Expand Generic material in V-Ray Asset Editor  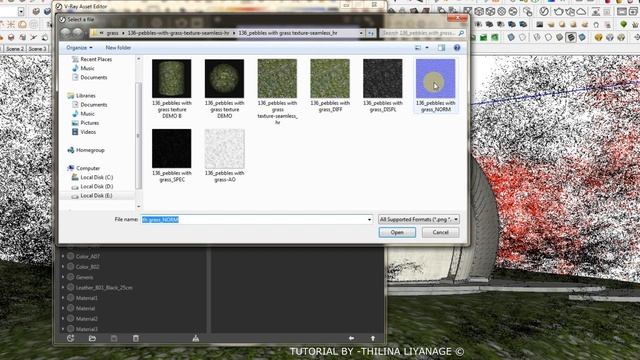click(x=63, y=277)
